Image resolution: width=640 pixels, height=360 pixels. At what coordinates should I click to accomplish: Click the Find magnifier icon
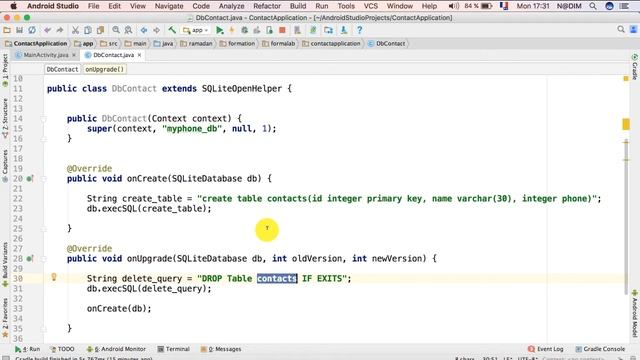(116, 30)
